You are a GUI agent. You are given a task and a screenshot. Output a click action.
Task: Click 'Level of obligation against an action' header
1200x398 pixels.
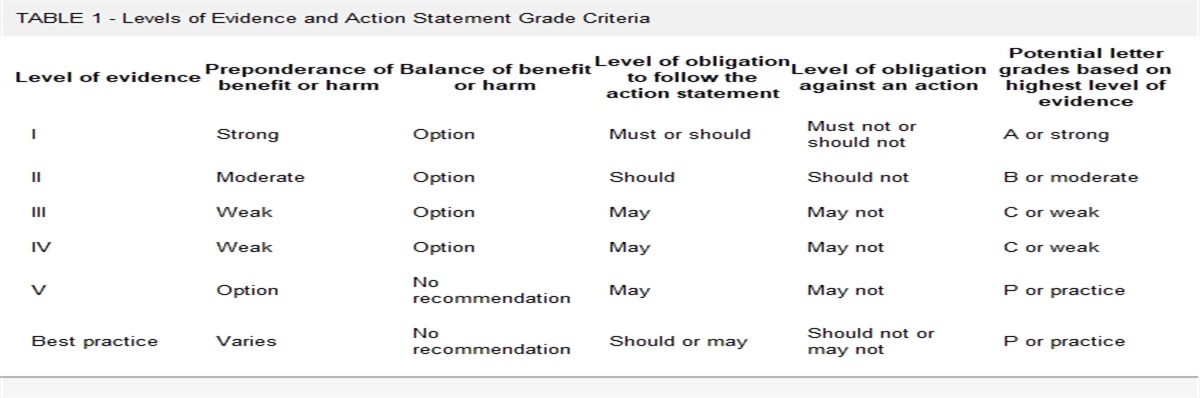(x=889, y=77)
